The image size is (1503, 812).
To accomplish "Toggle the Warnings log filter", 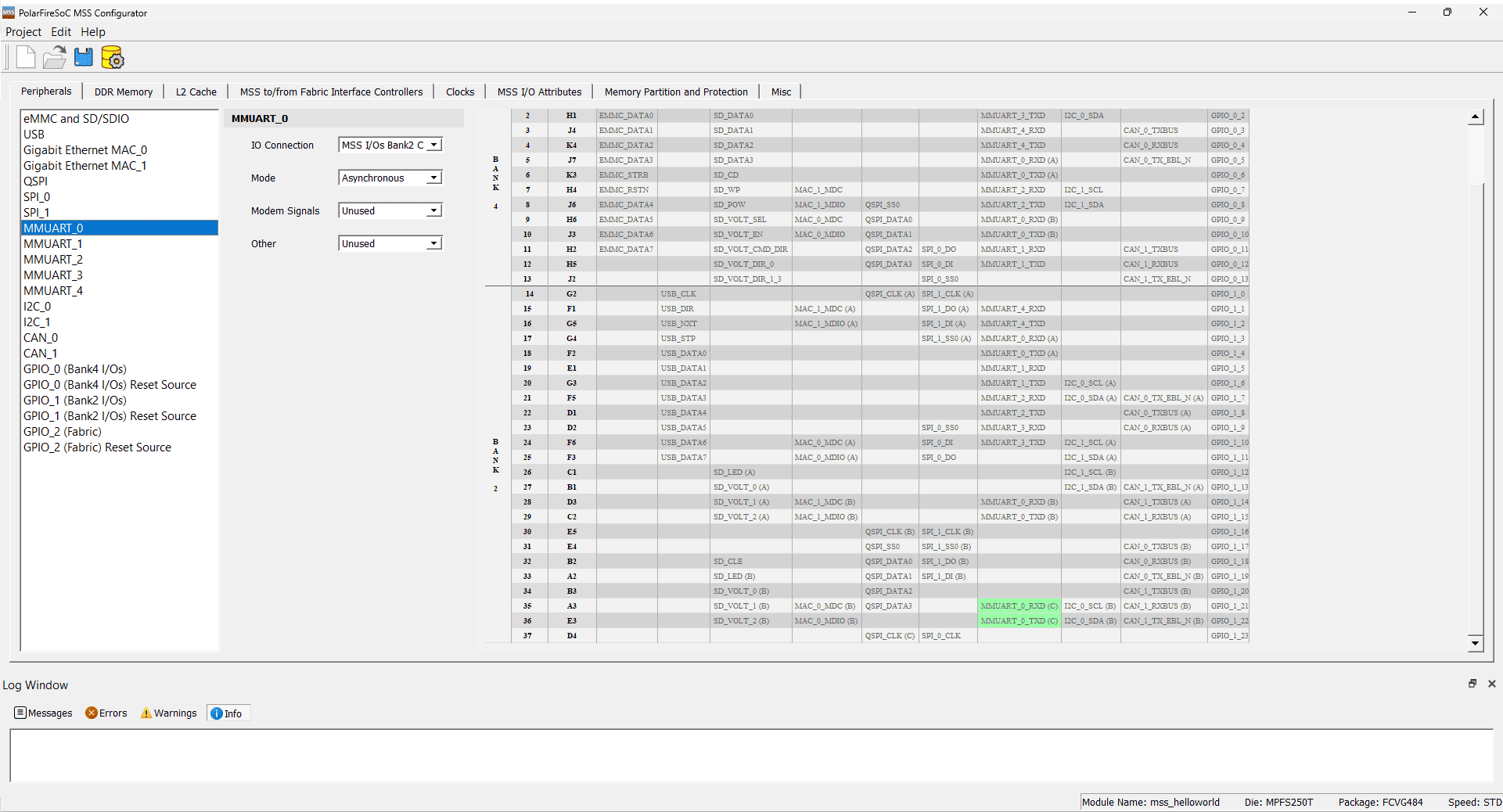I will click(x=169, y=713).
